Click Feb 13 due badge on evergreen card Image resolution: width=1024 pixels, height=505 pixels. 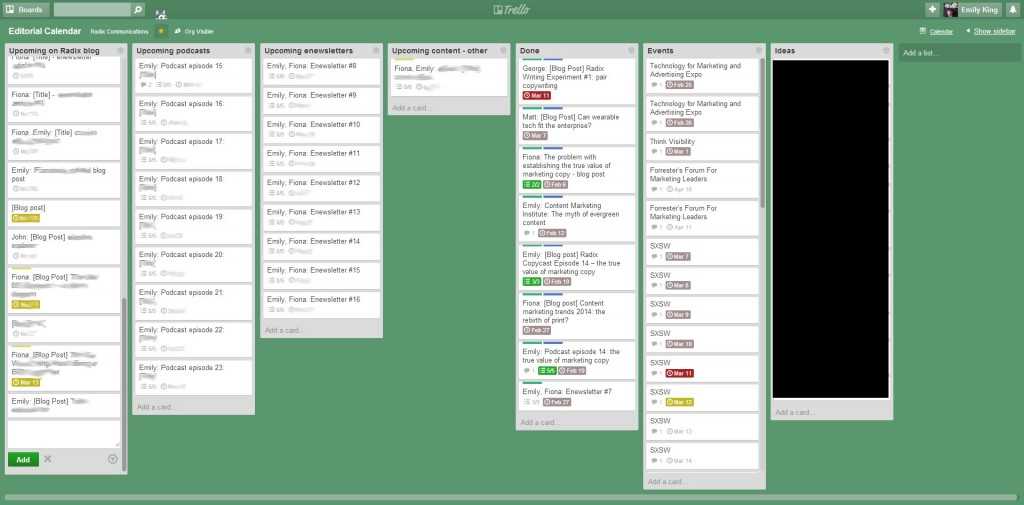tap(552, 233)
